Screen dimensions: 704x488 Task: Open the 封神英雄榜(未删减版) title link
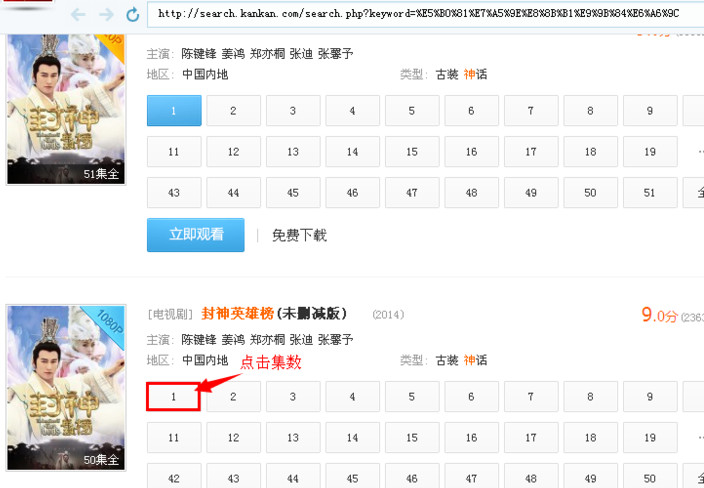click(x=274, y=313)
